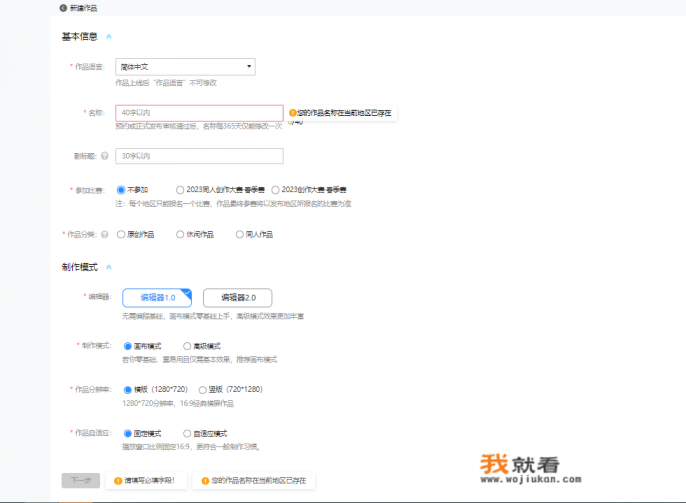Viewport: 686px width, 503px height.
Task: Select 2023同人创作大赛-春季赛 radio option
Action: tap(180, 190)
